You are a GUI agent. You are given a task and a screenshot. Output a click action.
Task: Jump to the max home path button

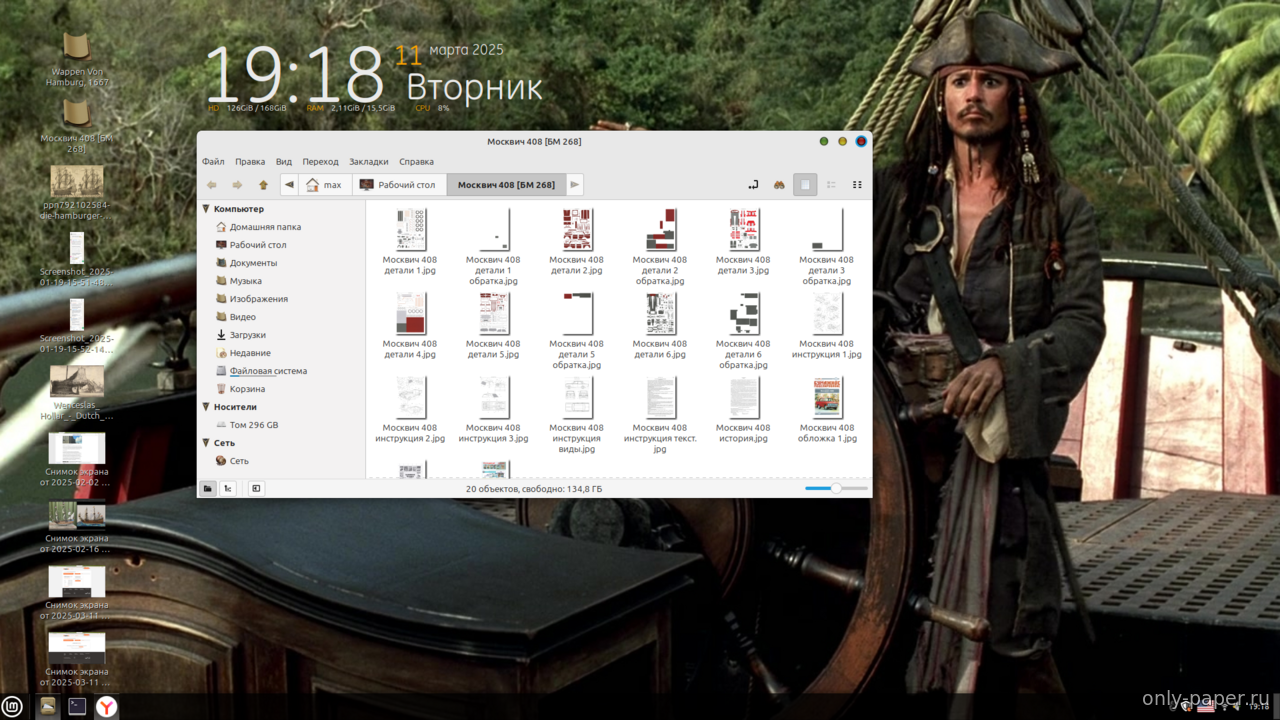(x=325, y=185)
